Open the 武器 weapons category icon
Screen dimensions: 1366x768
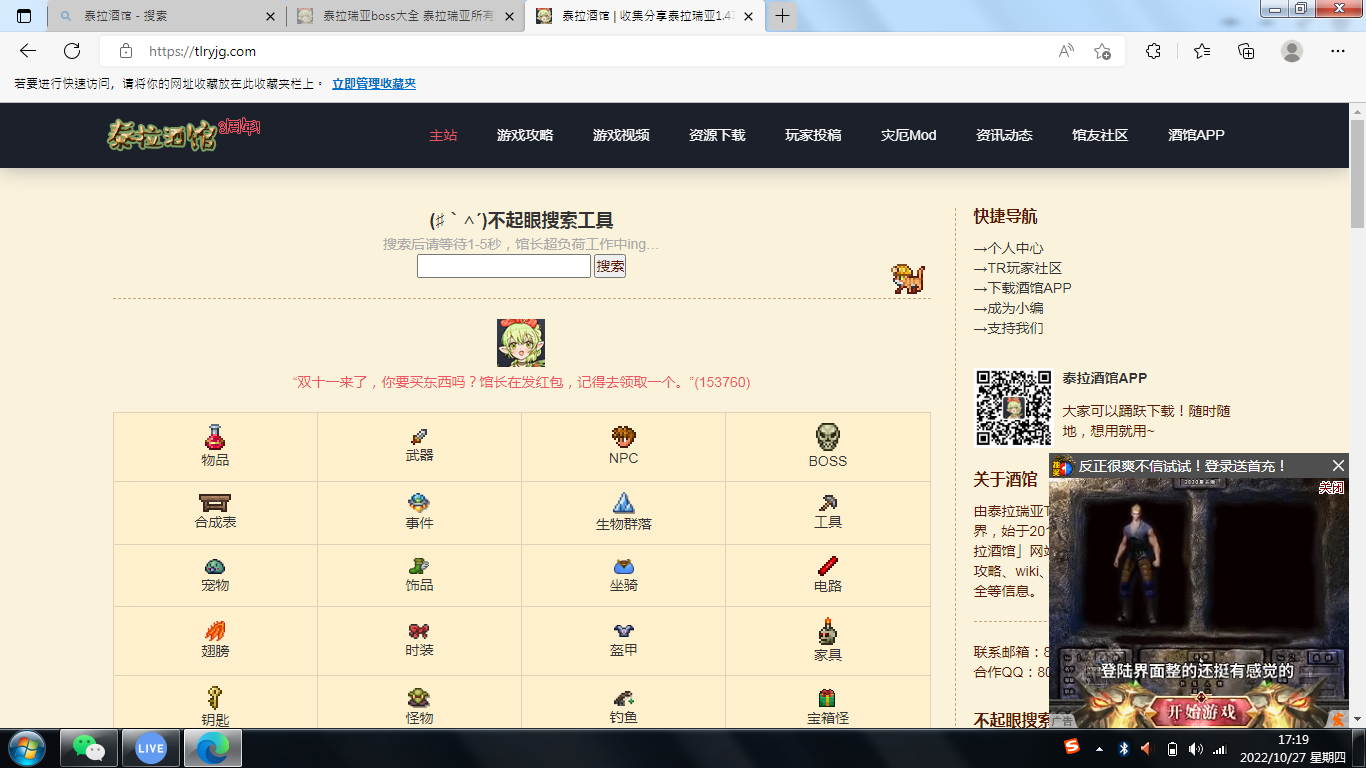419,437
